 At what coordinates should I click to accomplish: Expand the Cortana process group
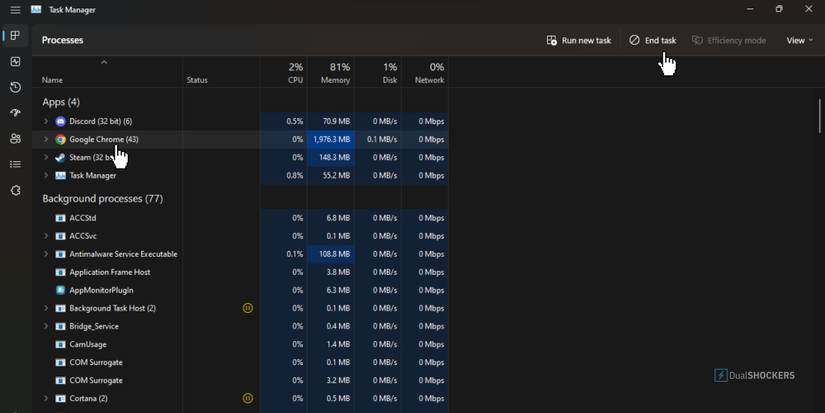(x=46, y=398)
